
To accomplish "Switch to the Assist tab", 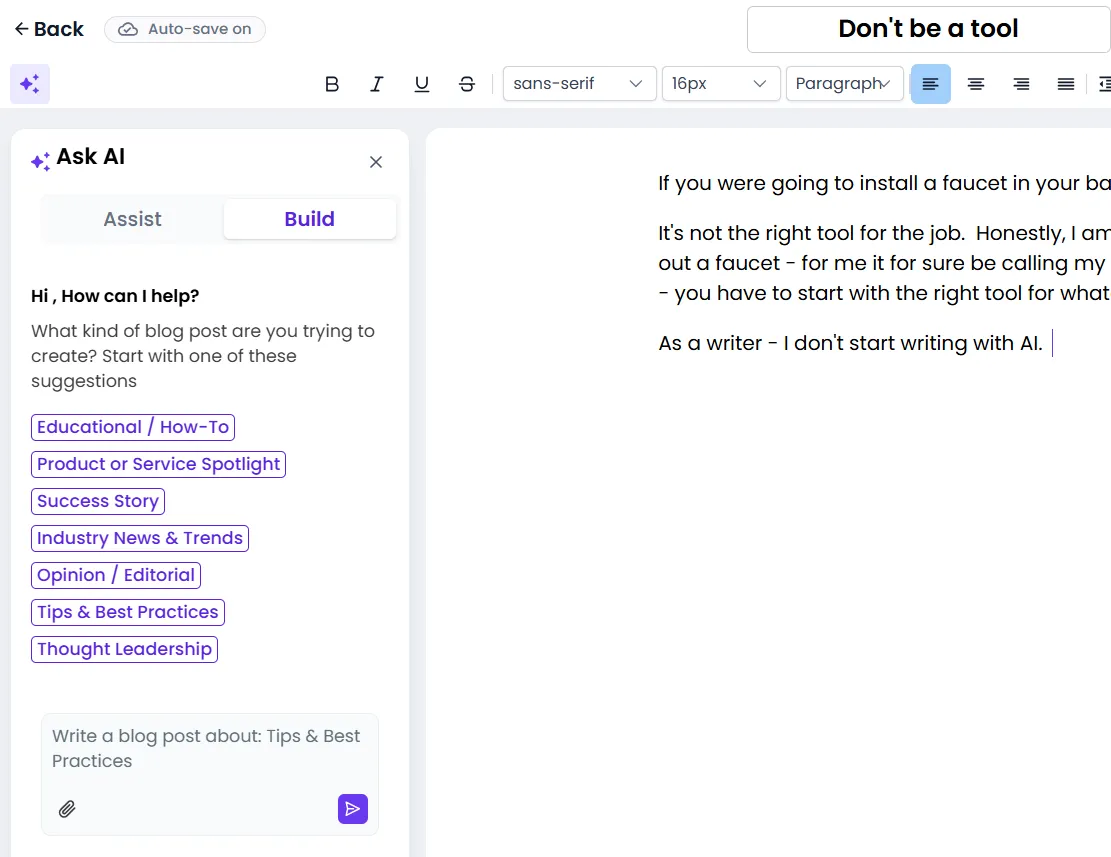I will click(x=132, y=219).
